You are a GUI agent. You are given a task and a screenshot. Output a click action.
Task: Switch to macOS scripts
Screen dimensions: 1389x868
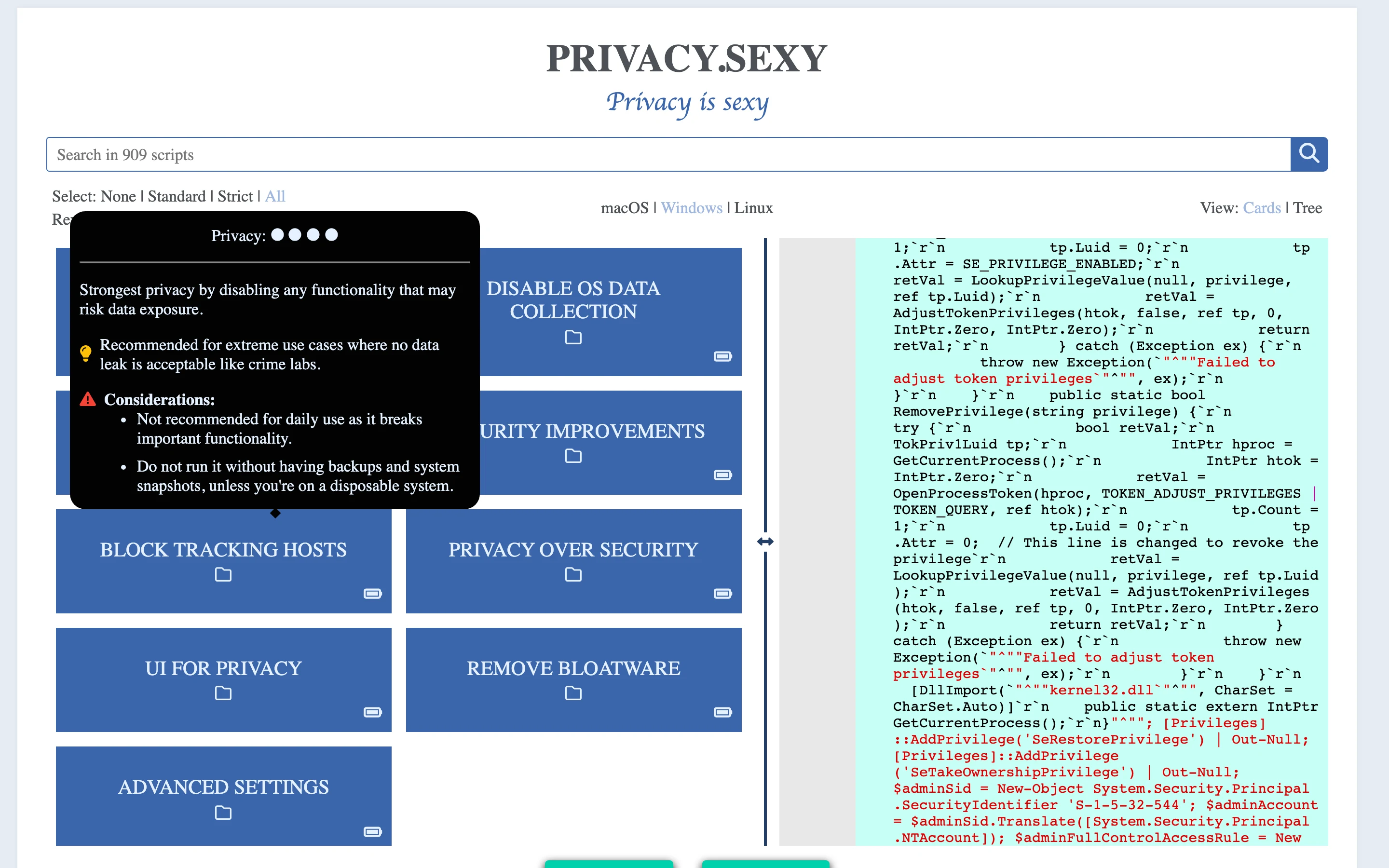625,208
